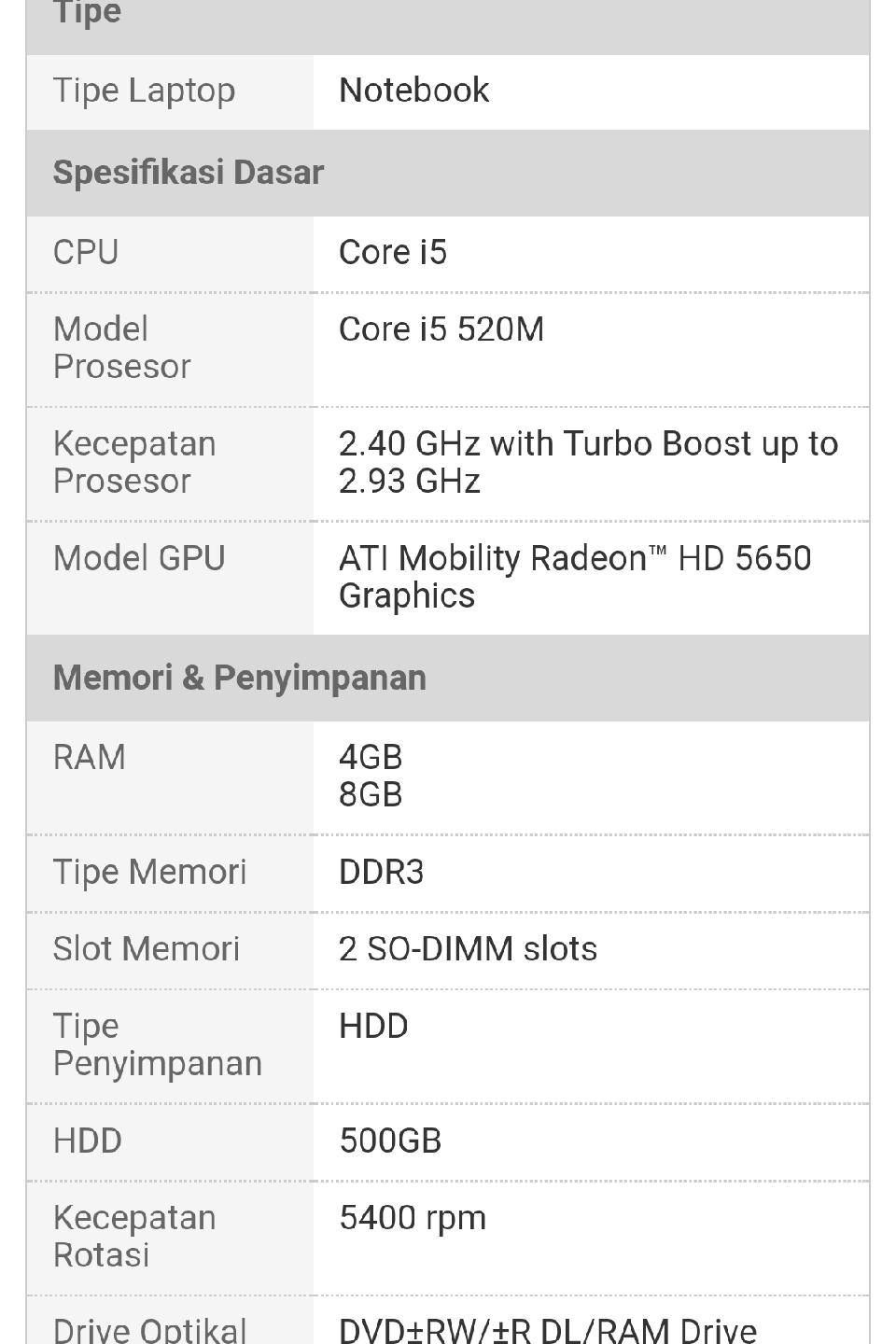The image size is (896, 1344).
Task: Click the 2.40 GHz Turbo Boost text
Action: tap(588, 463)
